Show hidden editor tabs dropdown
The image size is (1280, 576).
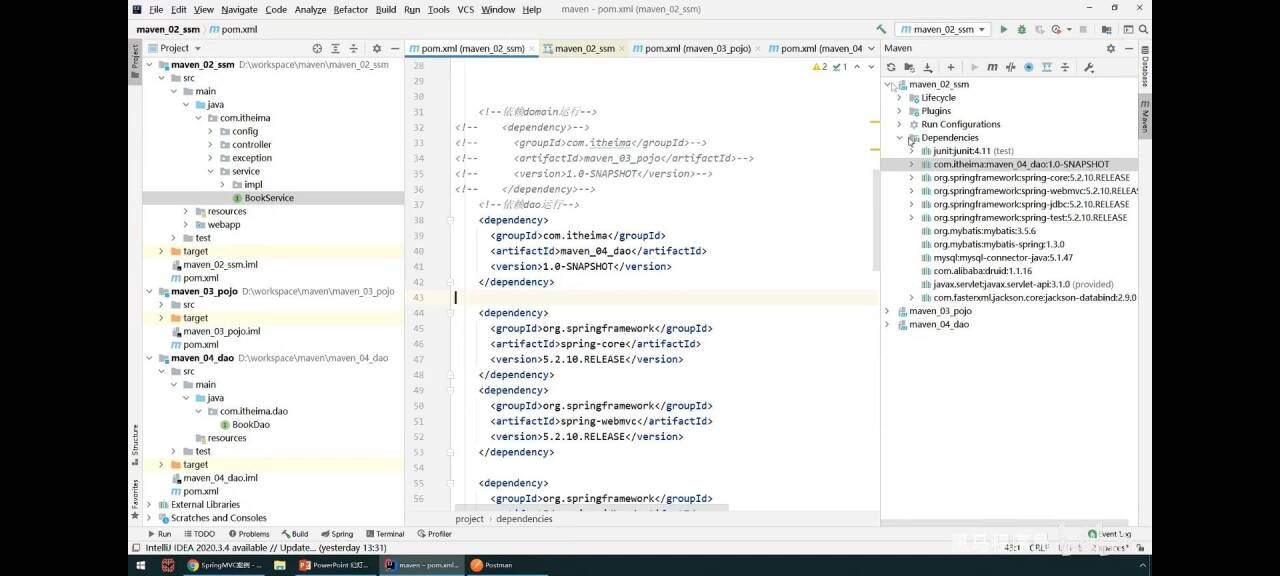tap(872, 48)
